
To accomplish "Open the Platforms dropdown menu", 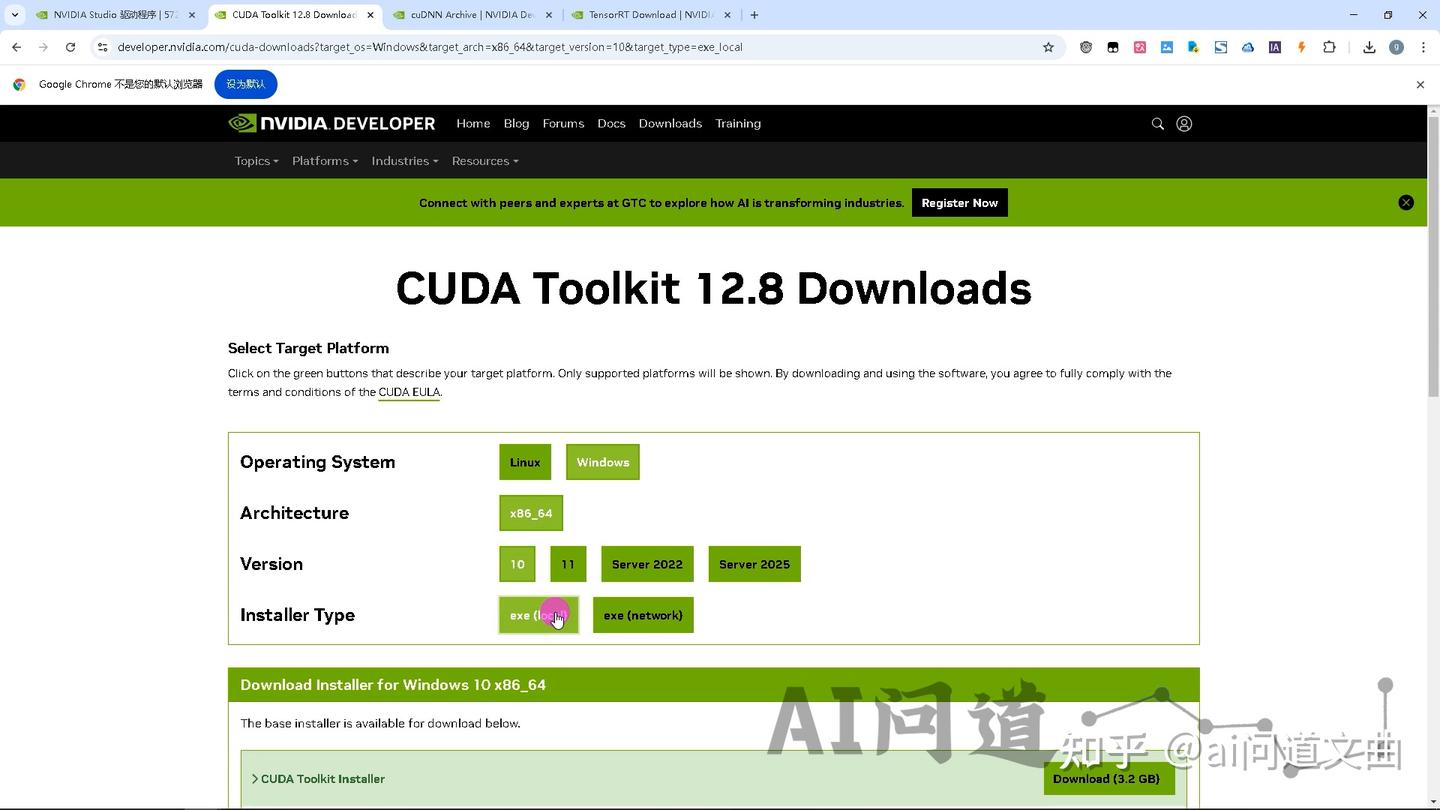I will pos(324,160).
